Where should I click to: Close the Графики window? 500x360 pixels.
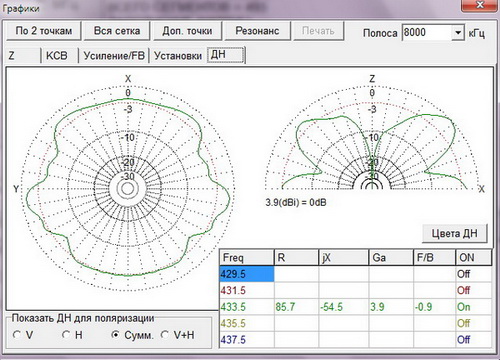[480, 5]
